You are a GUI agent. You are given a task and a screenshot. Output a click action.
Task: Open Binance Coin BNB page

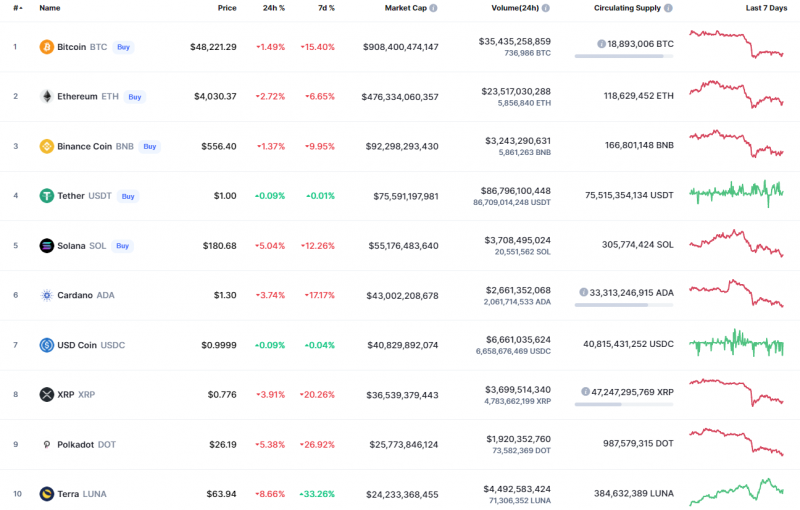[95, 146]
